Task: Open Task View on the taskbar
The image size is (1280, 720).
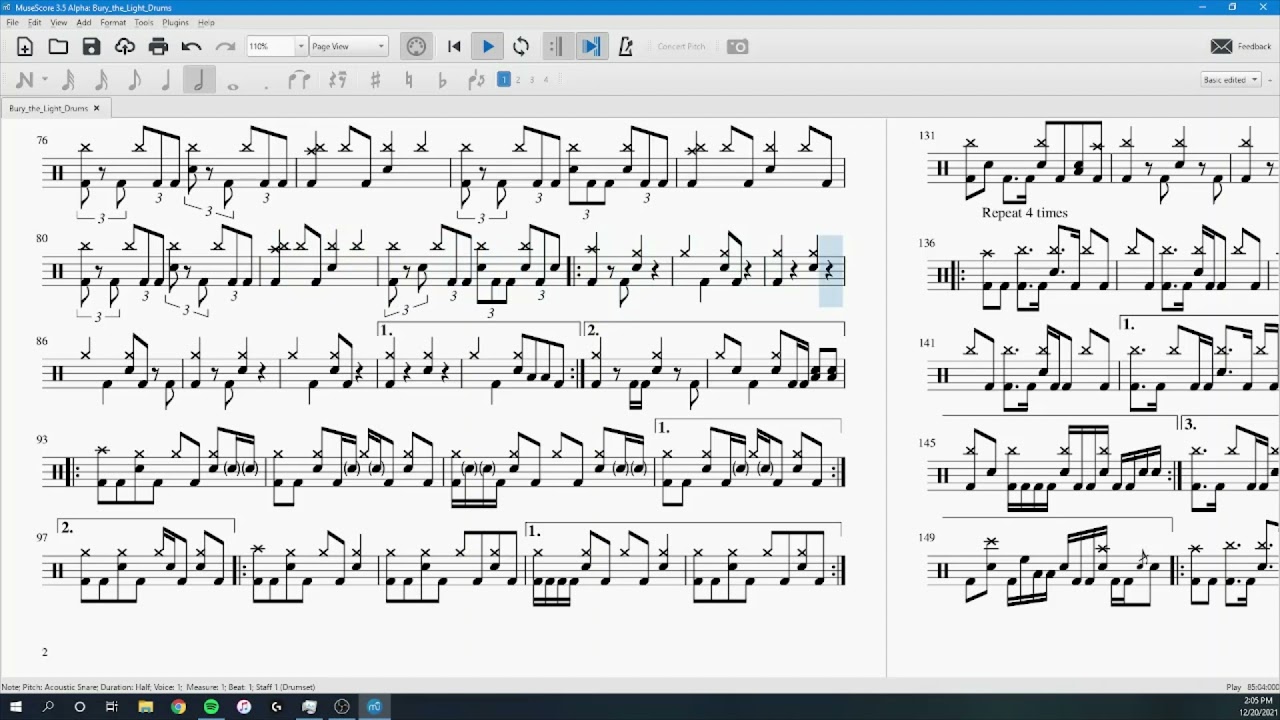Action: point(112,707)
